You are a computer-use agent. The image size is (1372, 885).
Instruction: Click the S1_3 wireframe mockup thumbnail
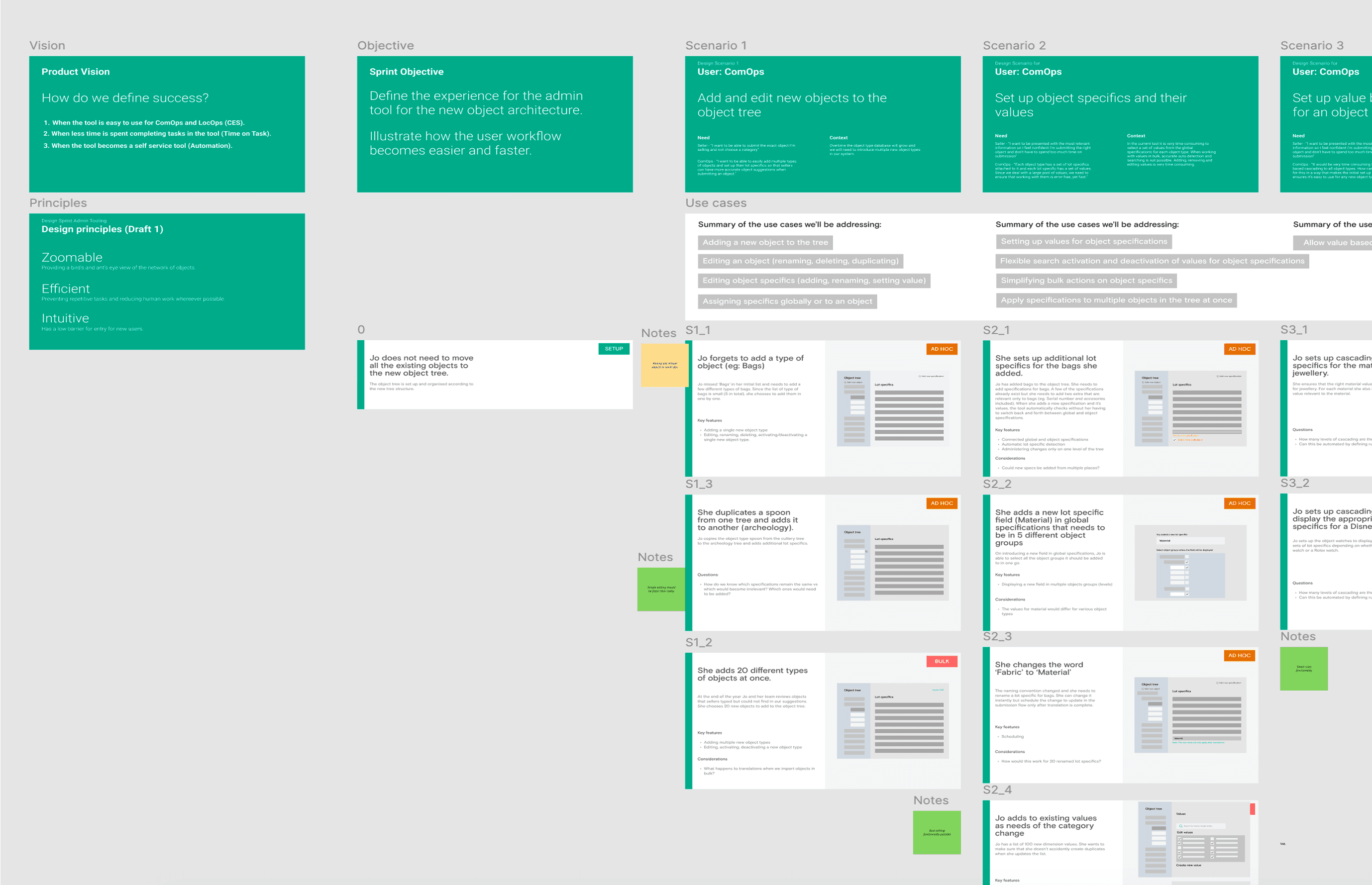(892, 563)
